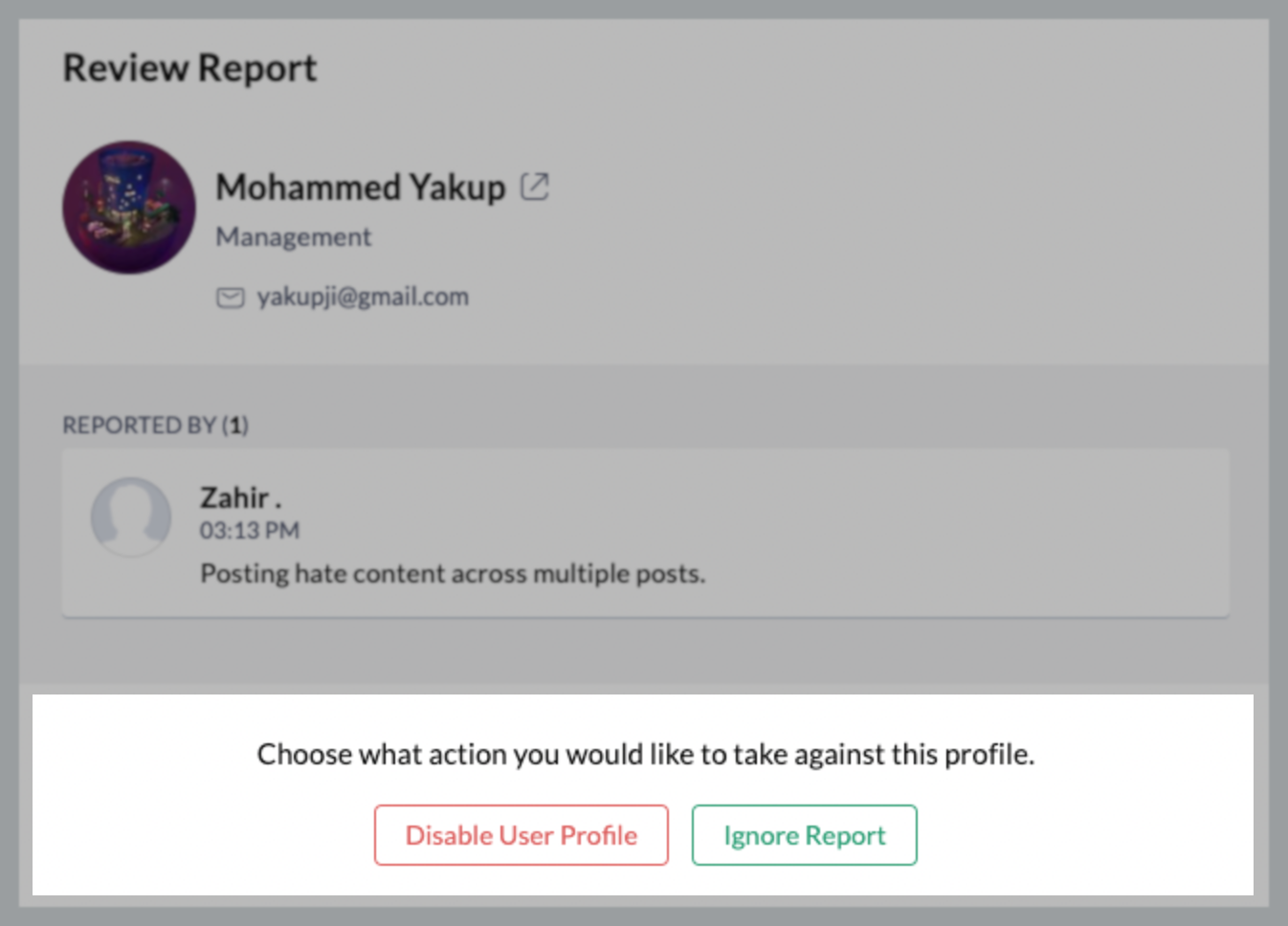Click the envelope icon beside the email
The image size is (1288, 926).
tap(230, 298)
